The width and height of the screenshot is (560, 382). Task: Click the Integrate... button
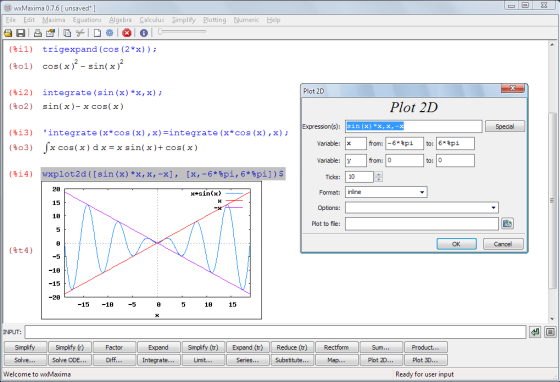(x=159, y=360)
